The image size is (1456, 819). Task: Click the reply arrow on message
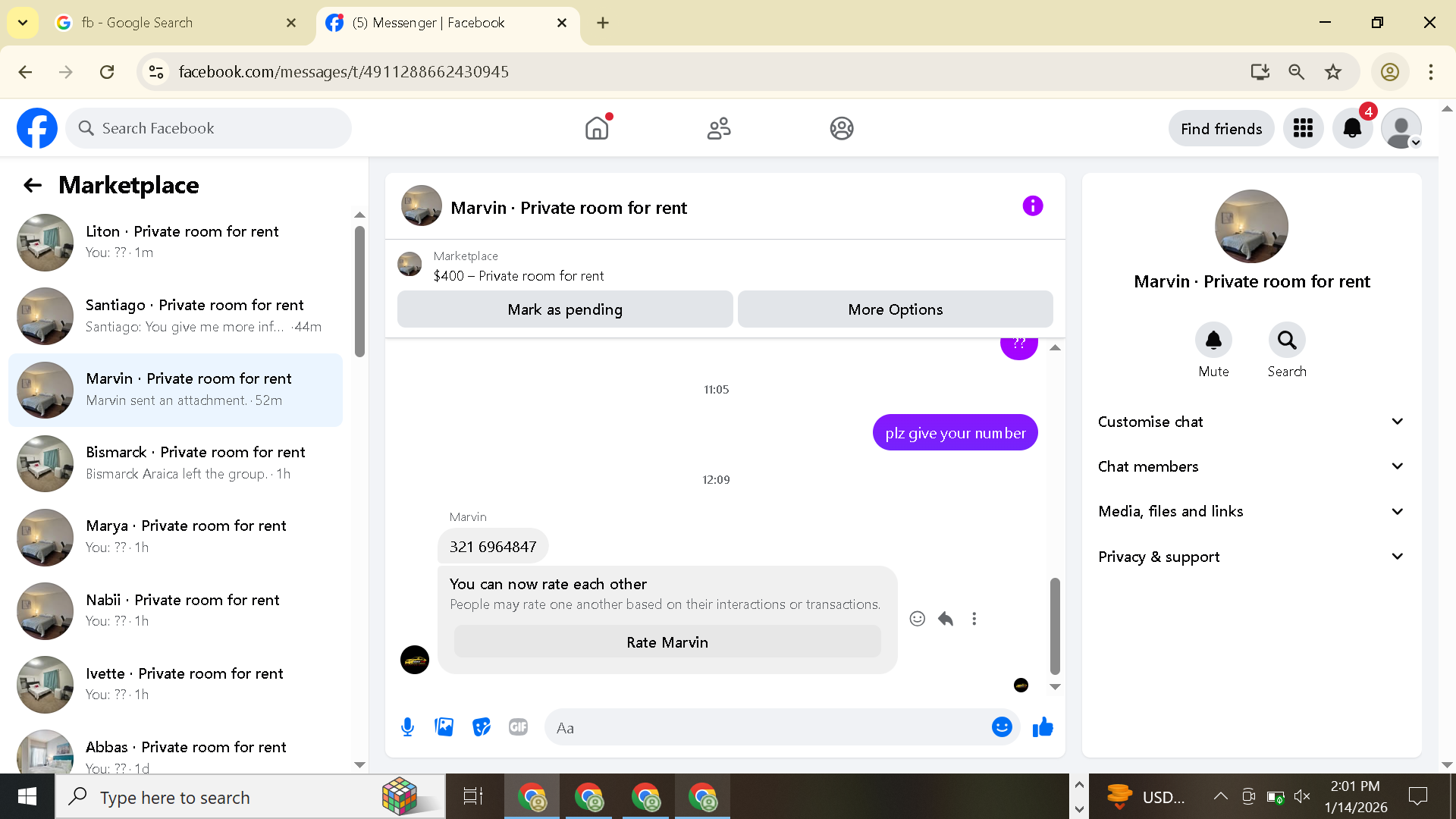coord(946,619)
